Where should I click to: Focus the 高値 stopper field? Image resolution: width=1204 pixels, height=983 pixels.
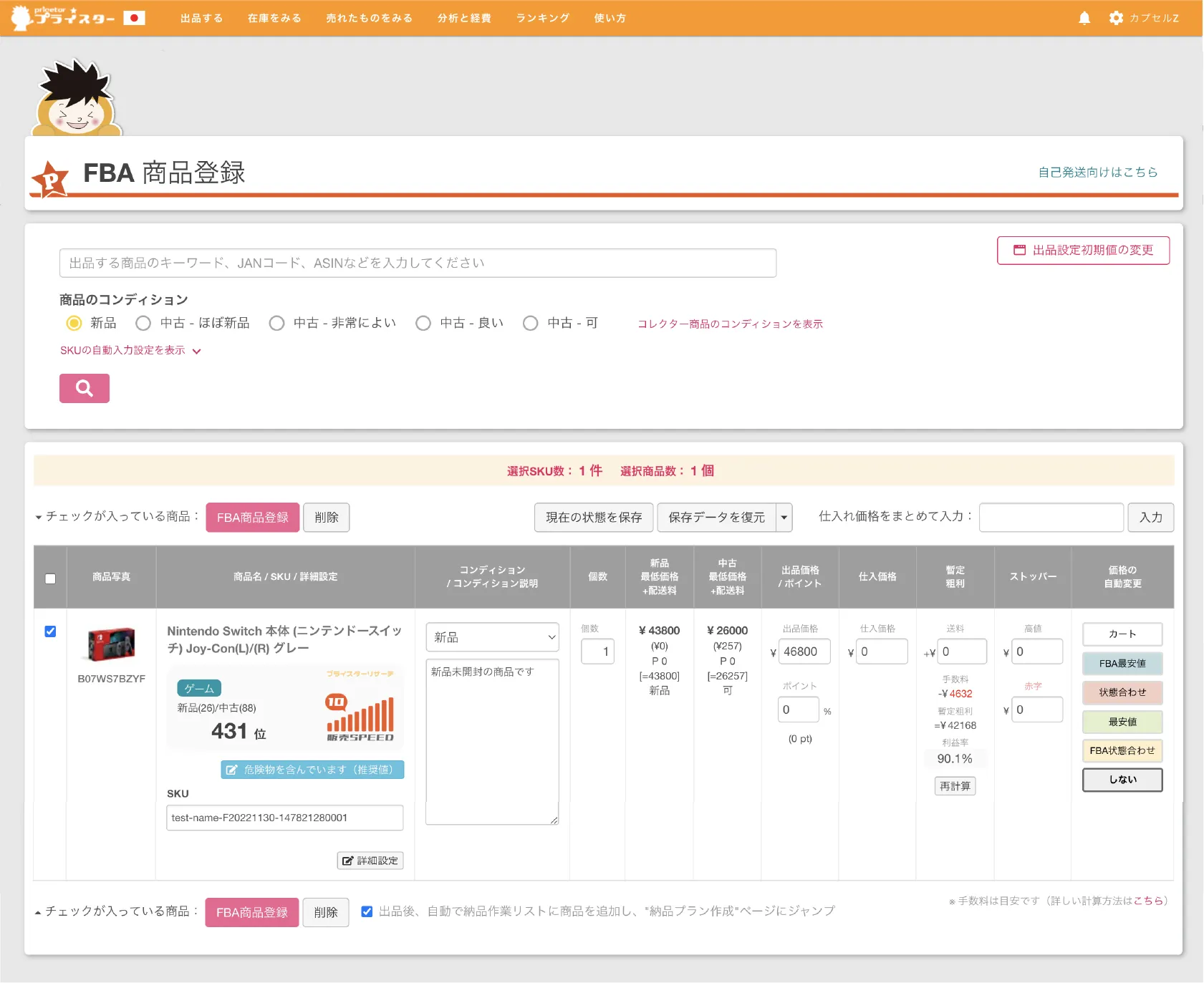tap(1037, 652)
